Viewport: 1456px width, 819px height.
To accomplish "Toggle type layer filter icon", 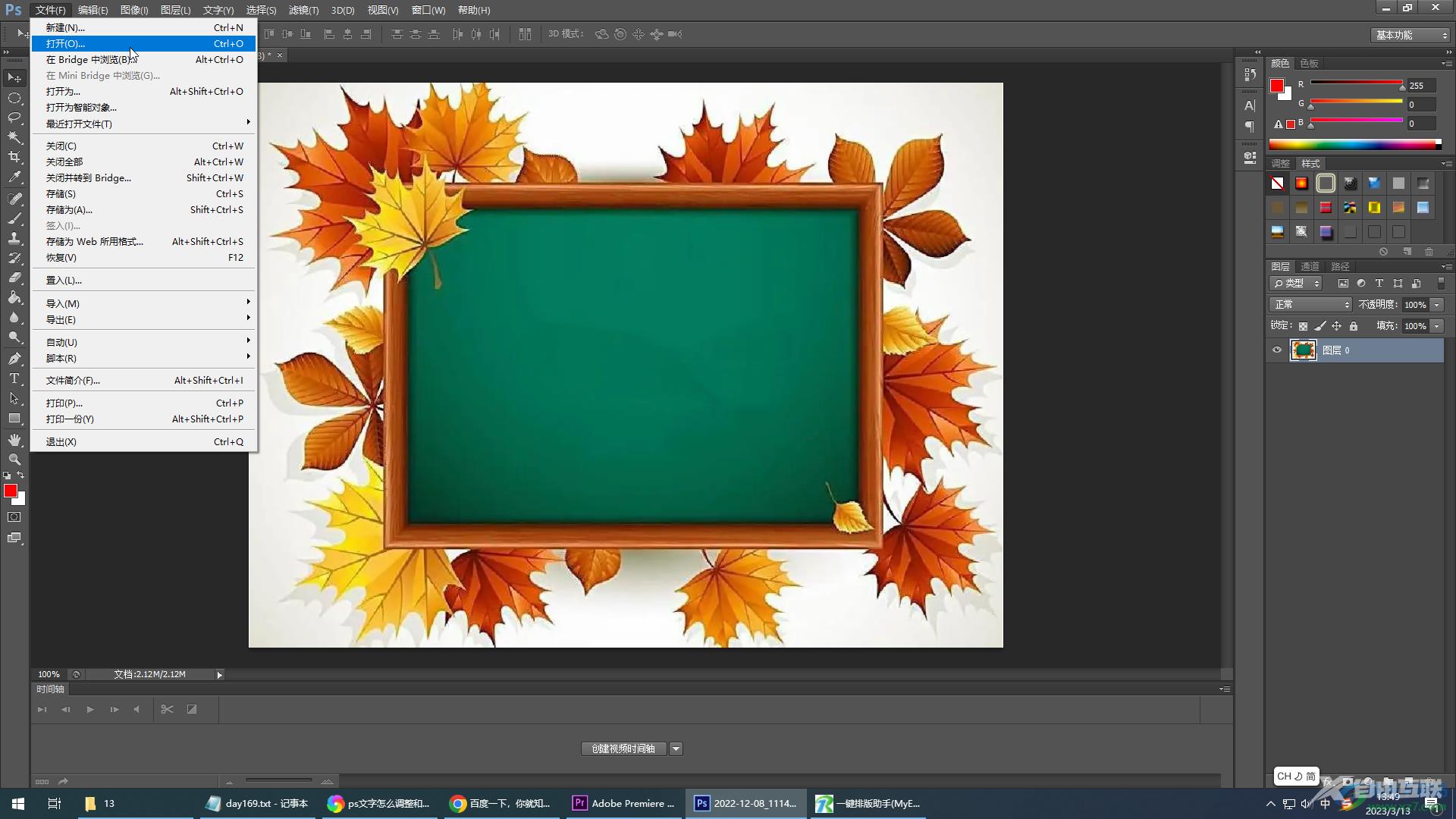I will click(x=1379, y=283).
